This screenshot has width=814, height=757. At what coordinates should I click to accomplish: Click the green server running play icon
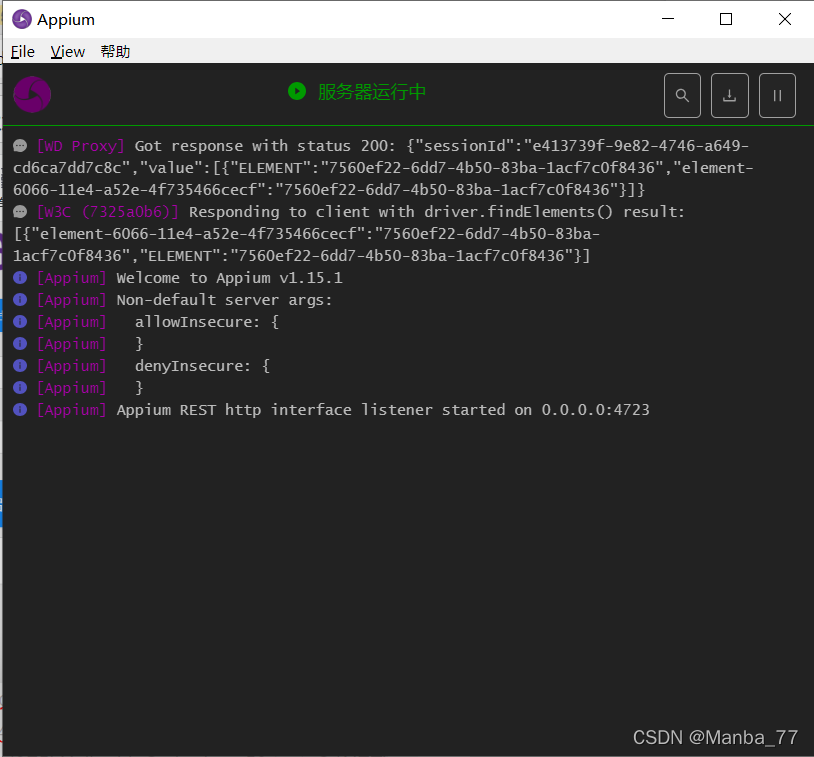point(297,91)
